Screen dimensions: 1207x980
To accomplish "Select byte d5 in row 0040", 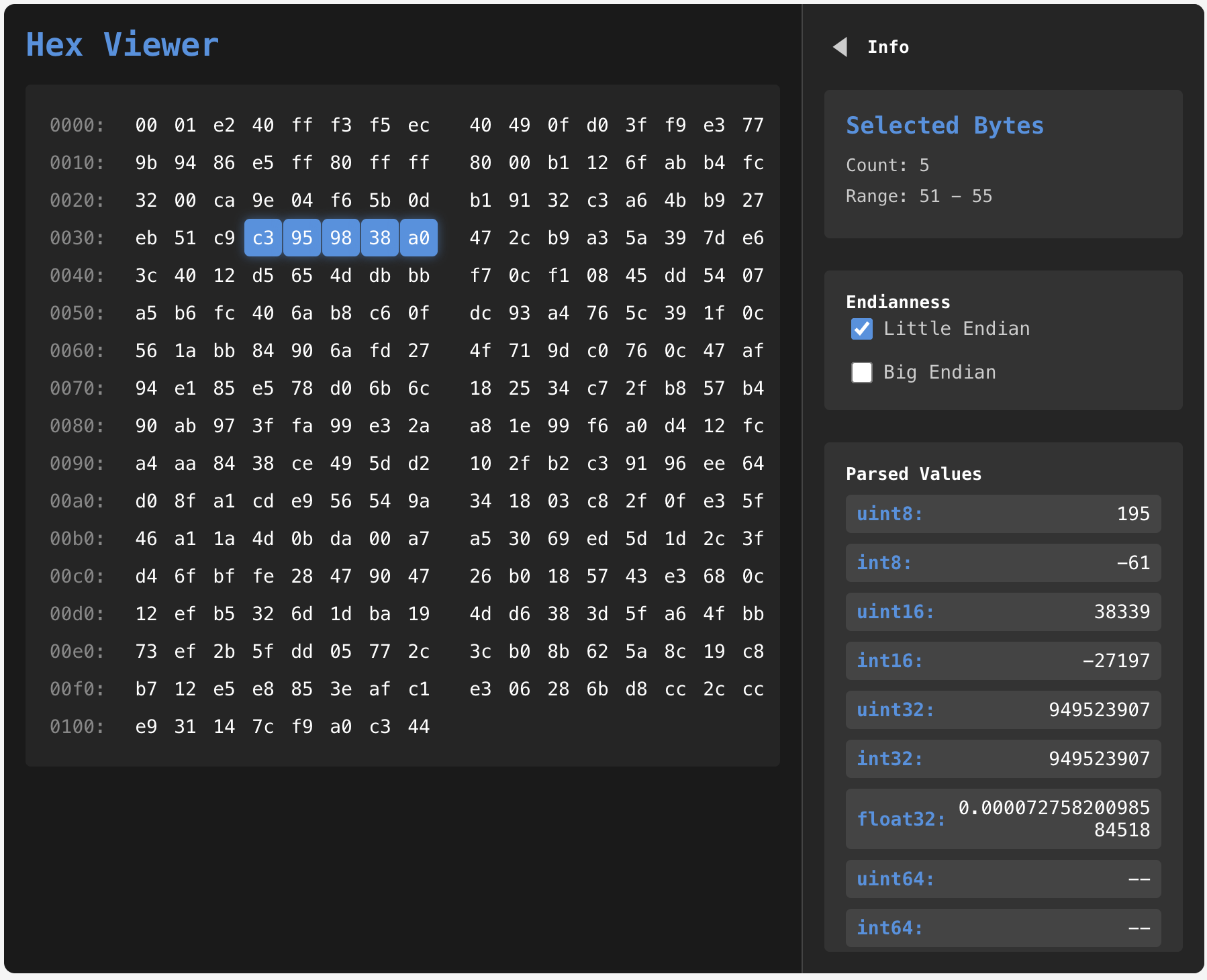I will coord(263,275).
